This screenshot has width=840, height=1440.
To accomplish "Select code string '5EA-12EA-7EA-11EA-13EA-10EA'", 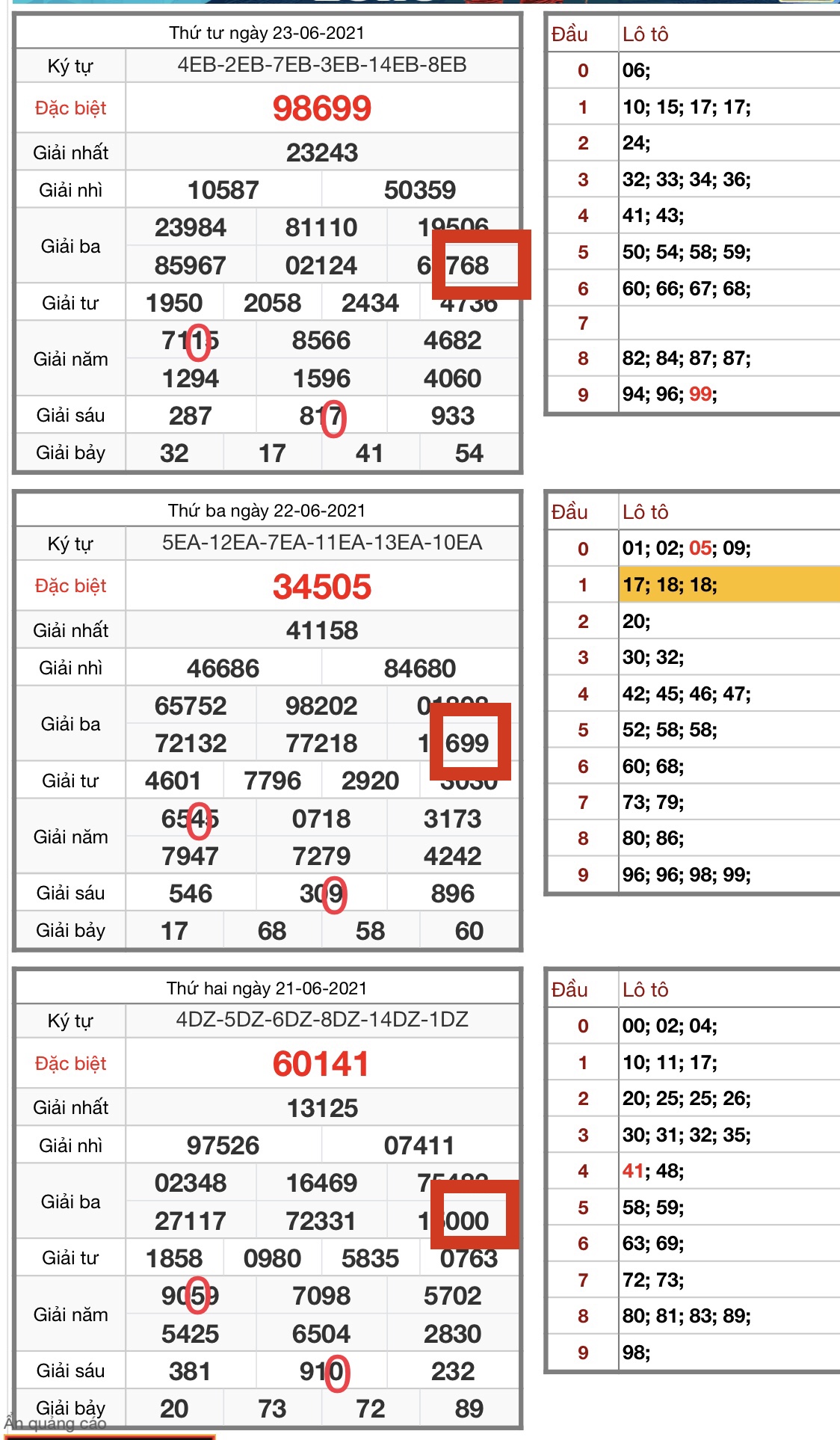I will [x=322, y=543].
